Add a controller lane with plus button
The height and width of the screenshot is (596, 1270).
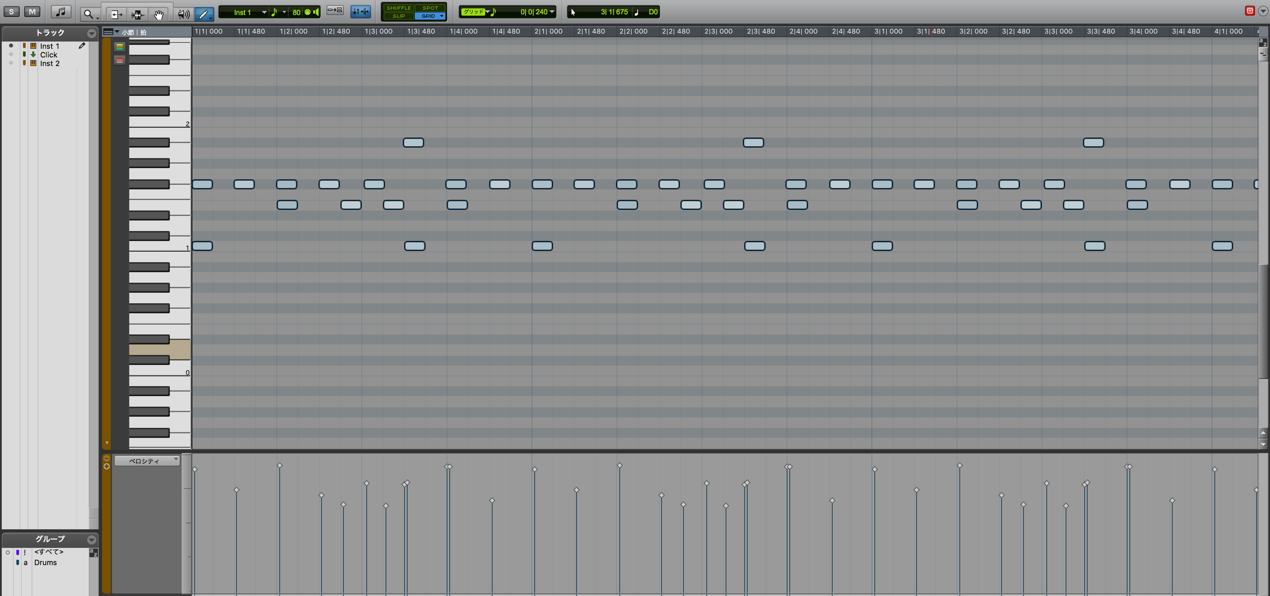107,466
